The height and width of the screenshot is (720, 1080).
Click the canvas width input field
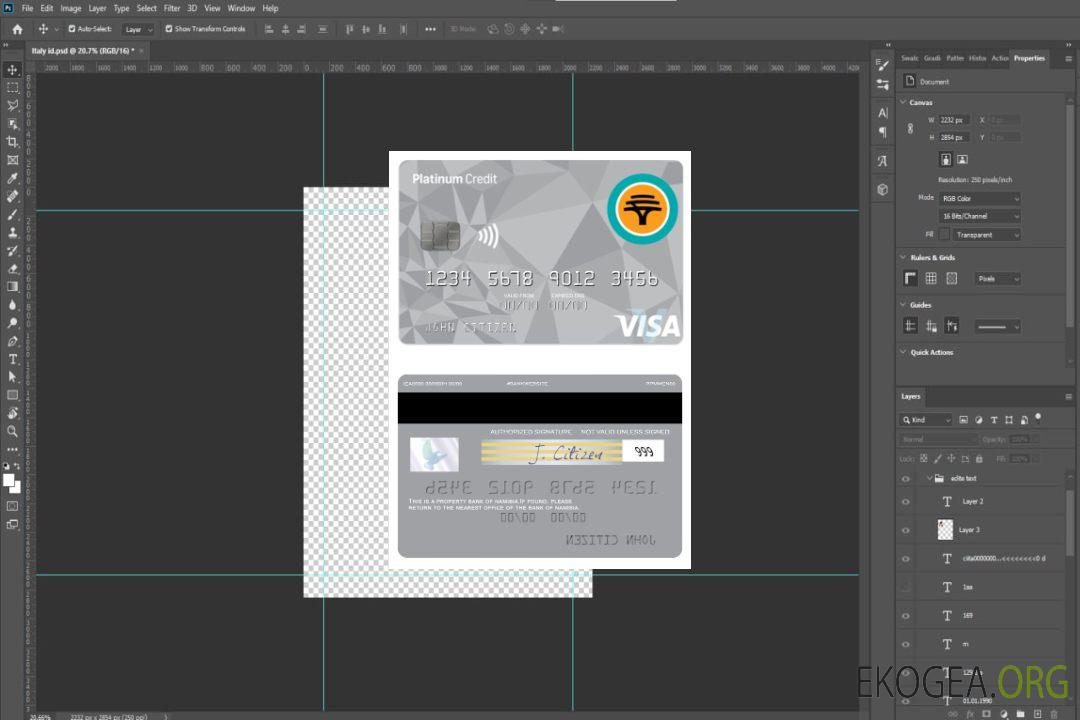(x=955, y=120)
